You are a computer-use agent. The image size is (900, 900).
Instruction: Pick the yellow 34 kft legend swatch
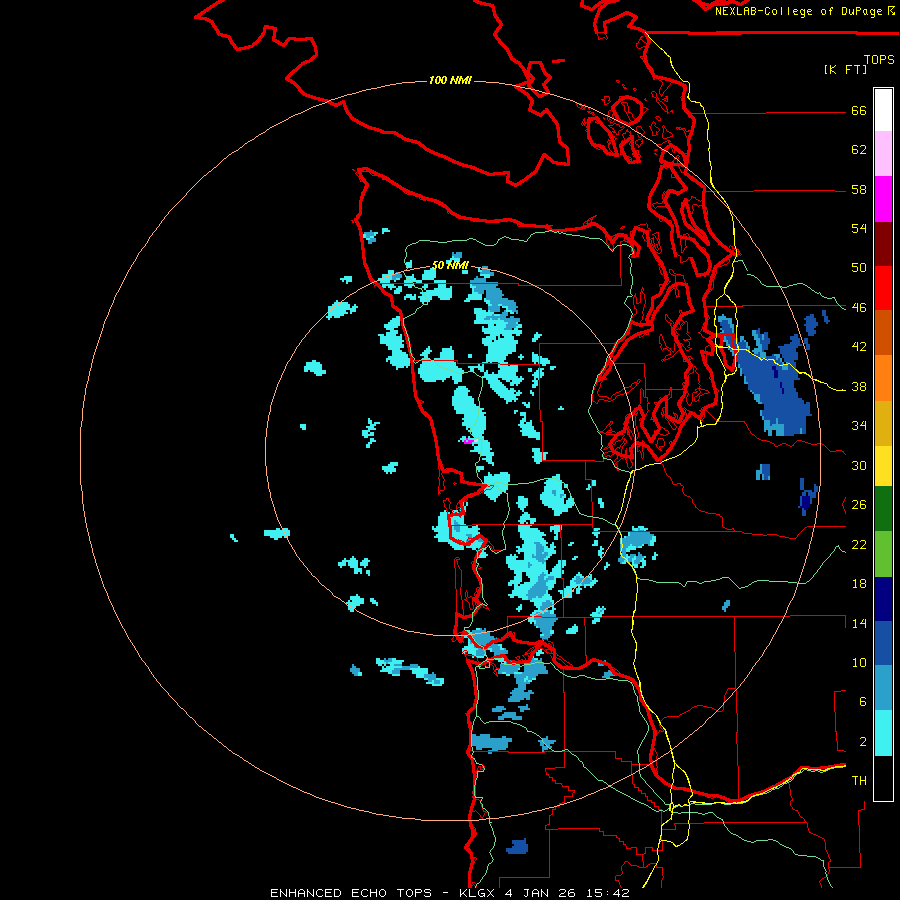[x=883, y=466]
